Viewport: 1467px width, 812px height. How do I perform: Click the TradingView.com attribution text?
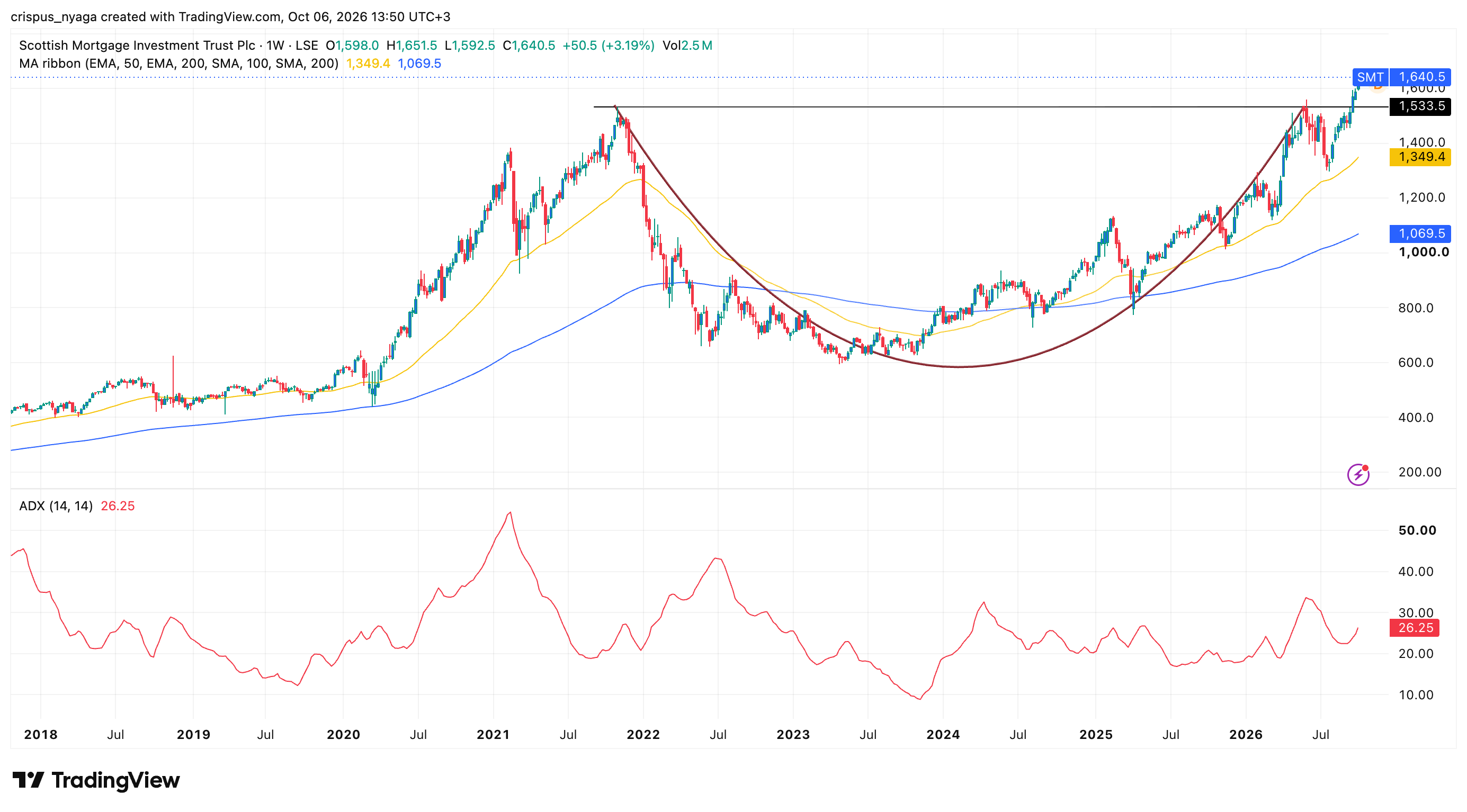click(229, 16)
